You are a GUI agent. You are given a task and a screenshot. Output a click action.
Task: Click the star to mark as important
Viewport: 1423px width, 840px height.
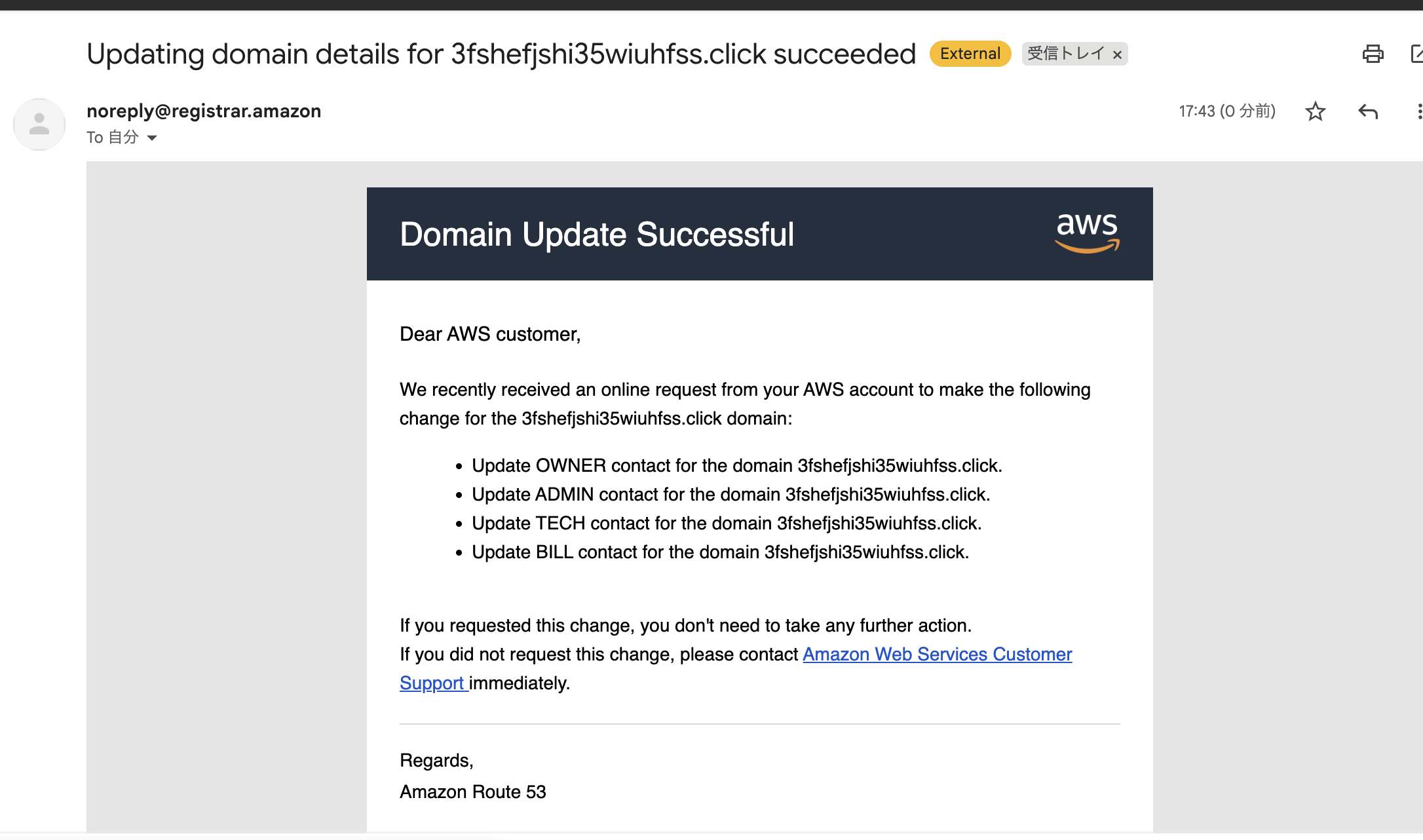point(1315,111)
